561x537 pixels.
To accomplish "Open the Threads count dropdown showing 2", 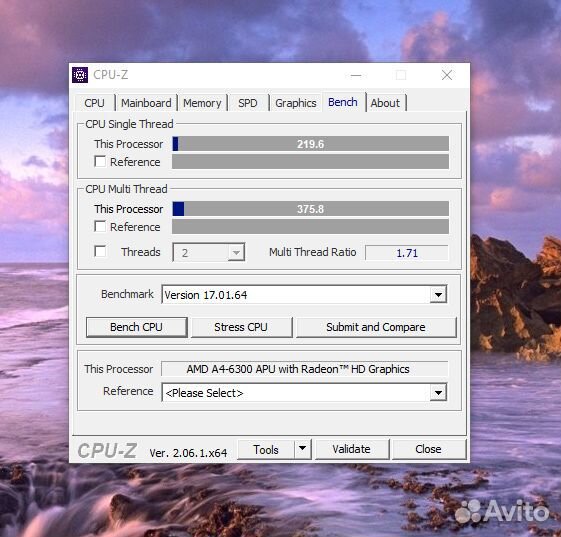I will tap(209, 253).
